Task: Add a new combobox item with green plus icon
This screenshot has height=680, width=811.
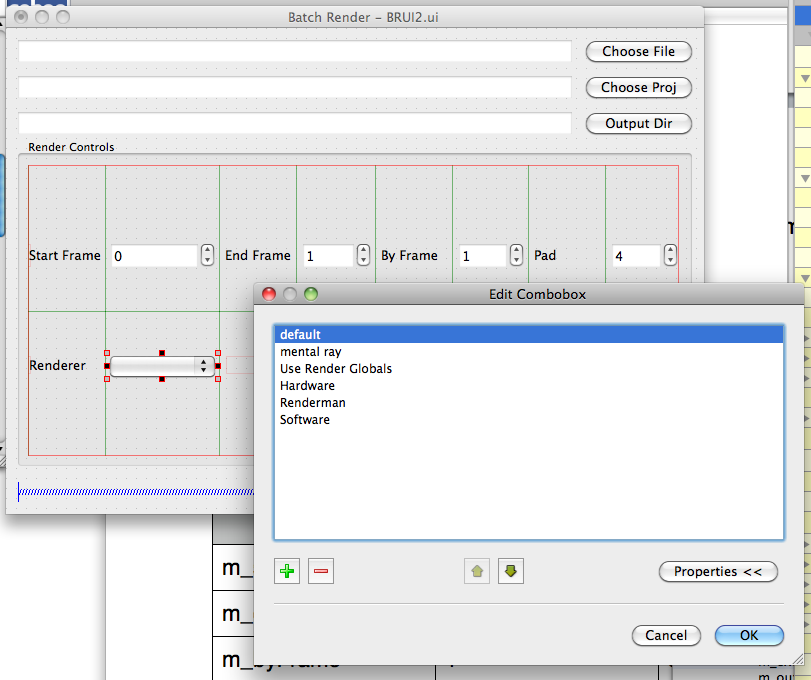Action: pyautogui.click(x=287, y=570)
